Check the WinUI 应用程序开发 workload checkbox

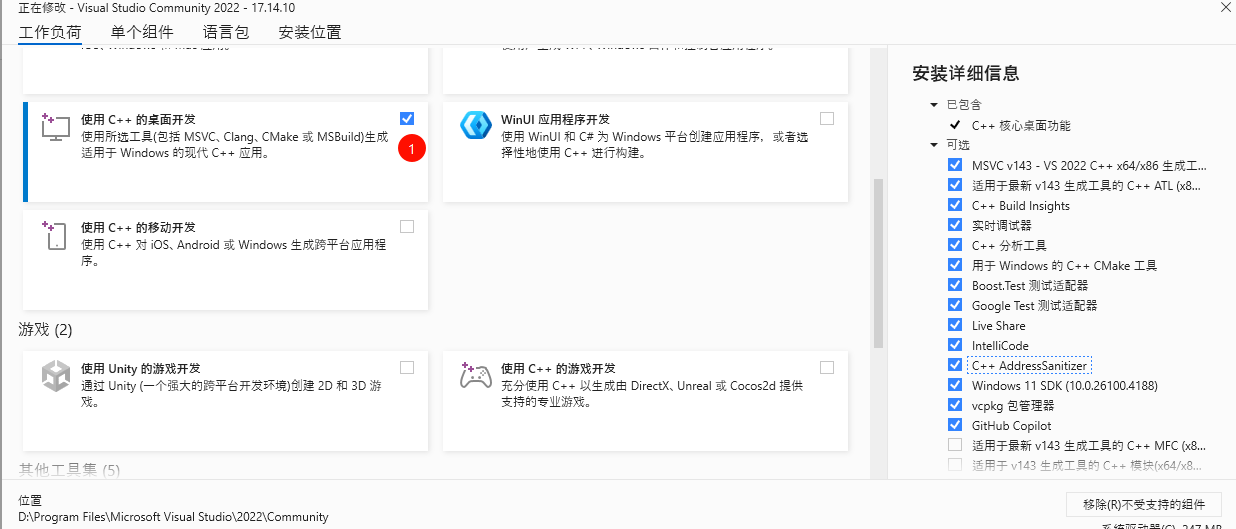point(827,118)
